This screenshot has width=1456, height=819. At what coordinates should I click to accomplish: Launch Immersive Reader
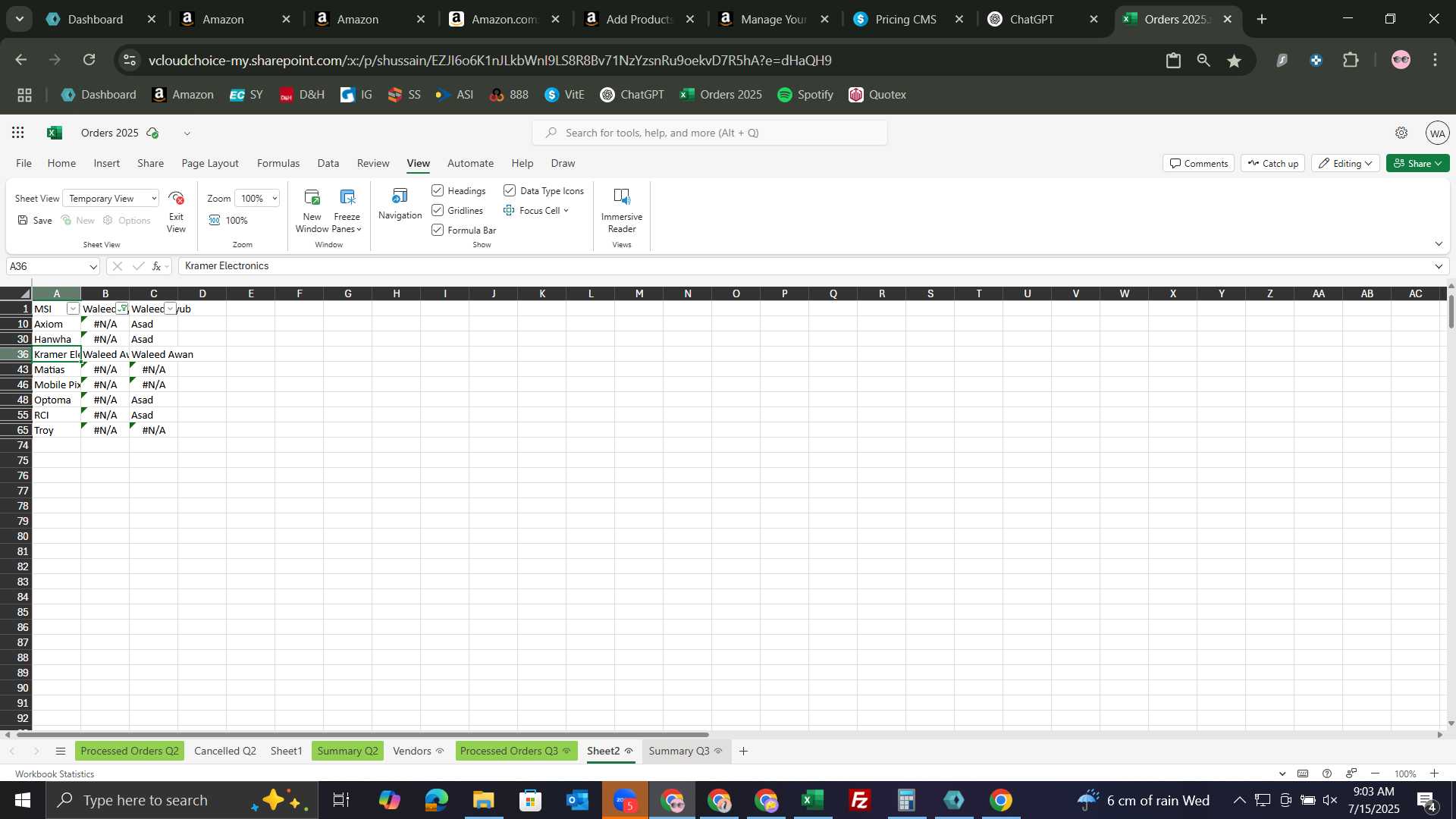coord(622,212)
